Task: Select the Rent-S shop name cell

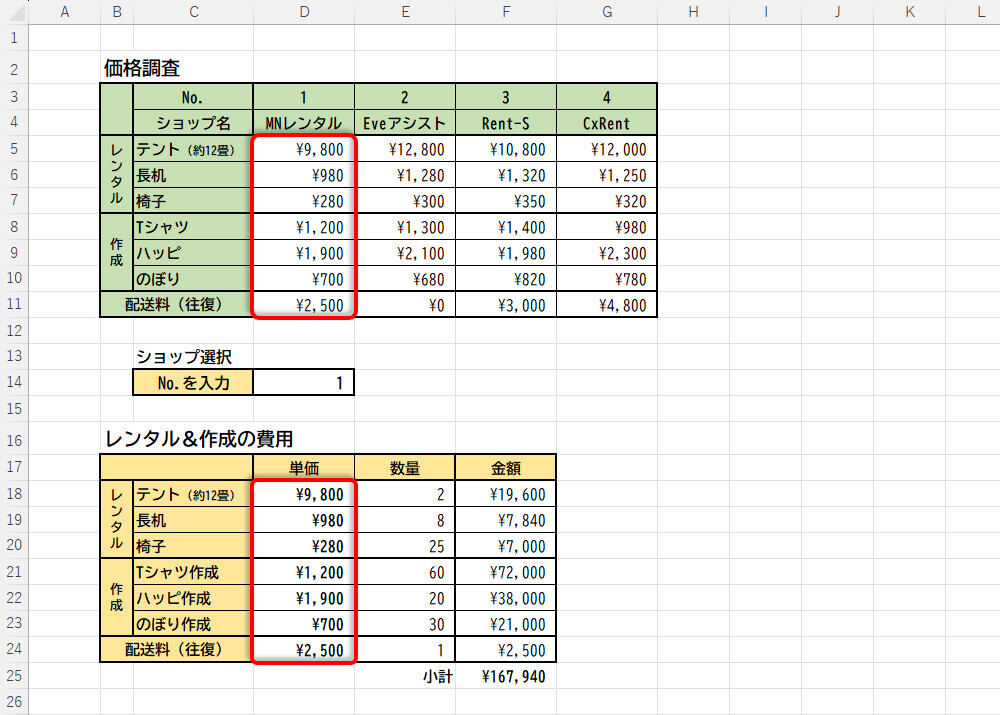Action: (x=505, y=123)
